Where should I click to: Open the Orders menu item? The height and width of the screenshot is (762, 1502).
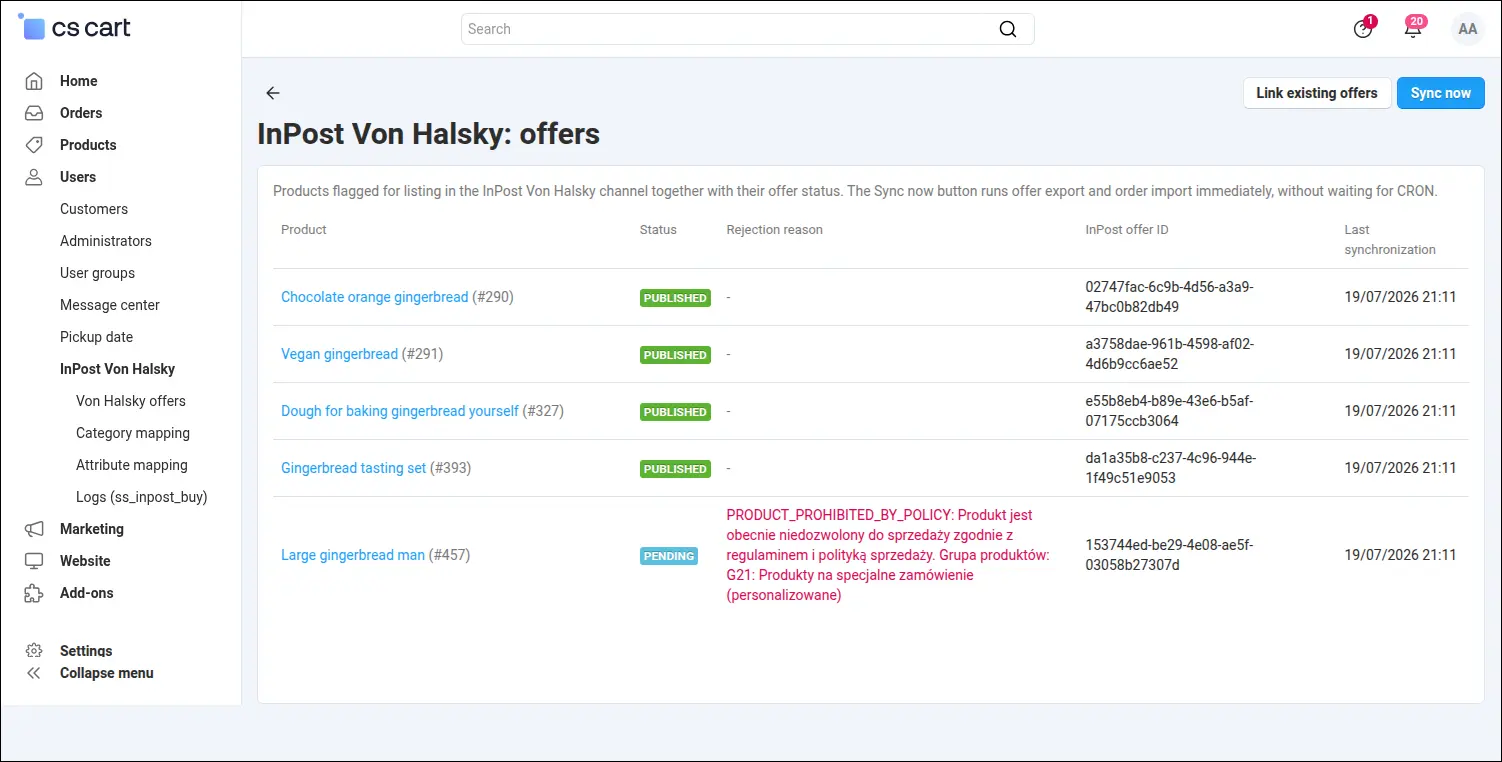(x=81, y=113)
